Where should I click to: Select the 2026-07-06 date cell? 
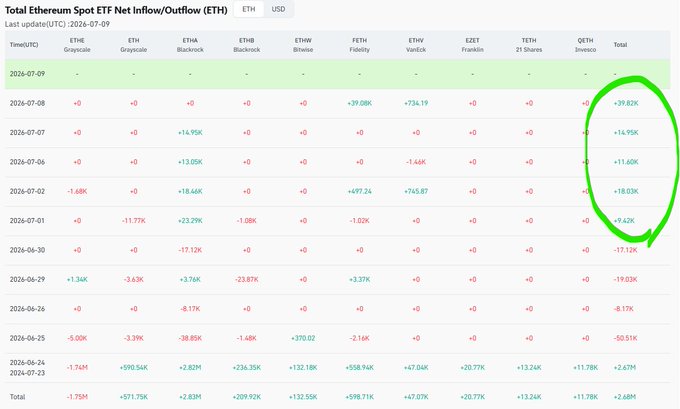(27, 162)
